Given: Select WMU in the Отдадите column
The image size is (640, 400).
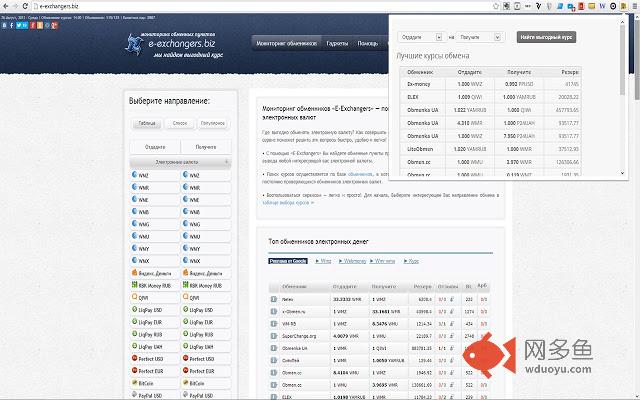Looking at the screenshot, I should tap(154, 236).
